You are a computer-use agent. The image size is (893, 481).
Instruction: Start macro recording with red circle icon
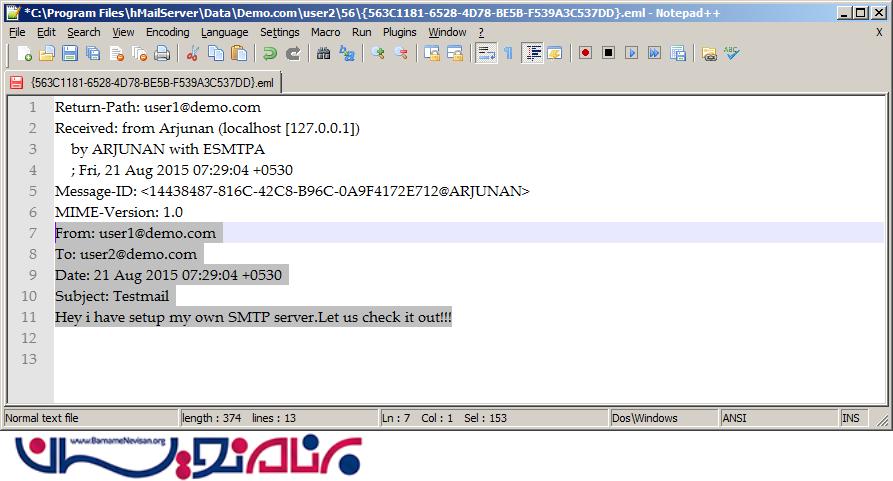point(585,53)
